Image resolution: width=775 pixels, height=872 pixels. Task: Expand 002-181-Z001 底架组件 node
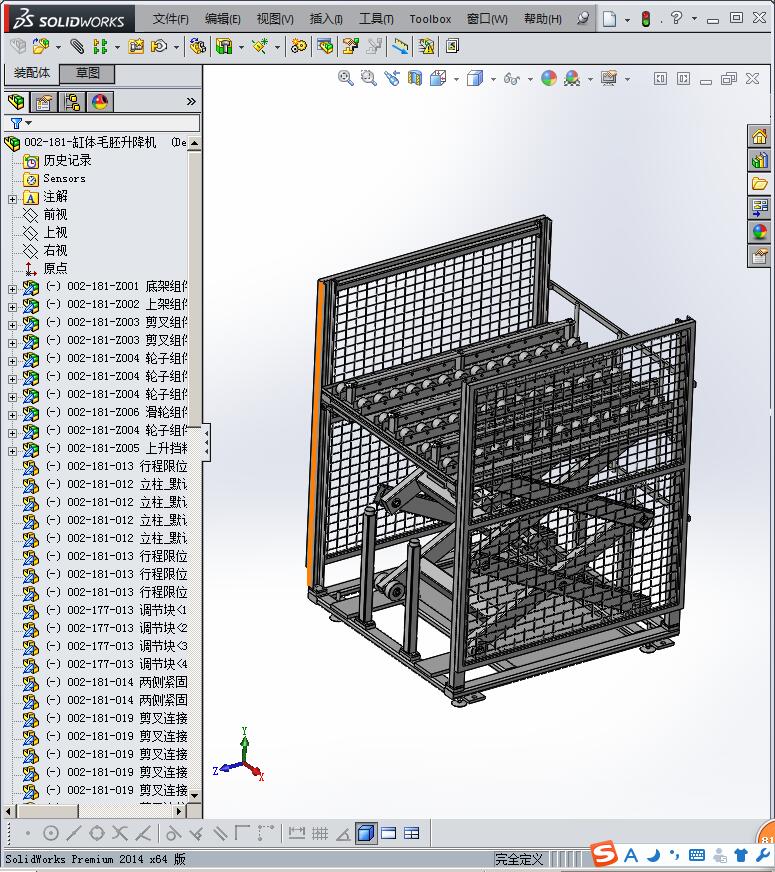pyautogui.click(x=12, y=289)
